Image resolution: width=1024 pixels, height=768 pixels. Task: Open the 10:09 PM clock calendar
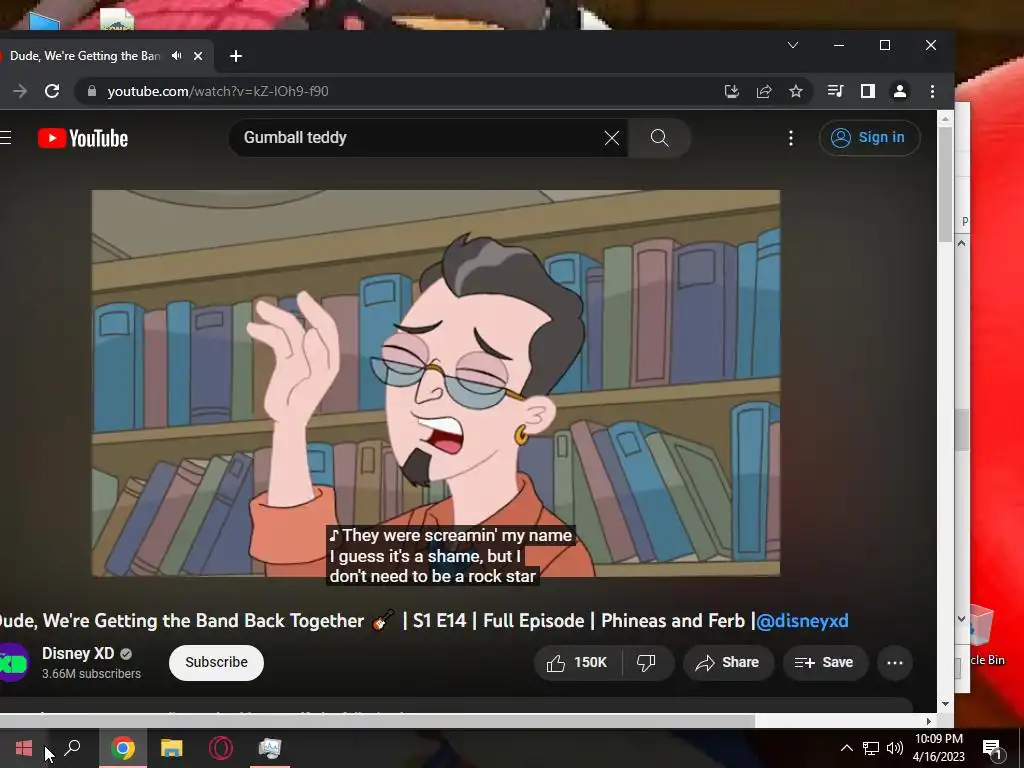[x=938, y=748]
